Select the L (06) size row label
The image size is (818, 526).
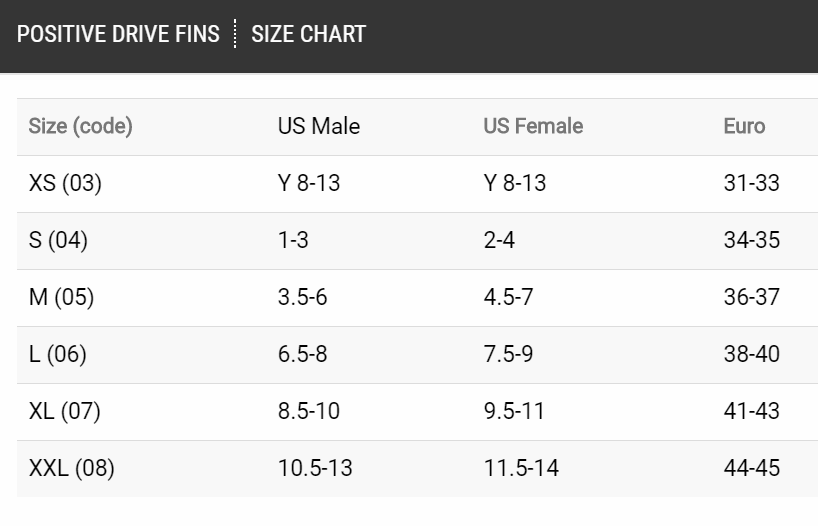[x=58, y=355]
